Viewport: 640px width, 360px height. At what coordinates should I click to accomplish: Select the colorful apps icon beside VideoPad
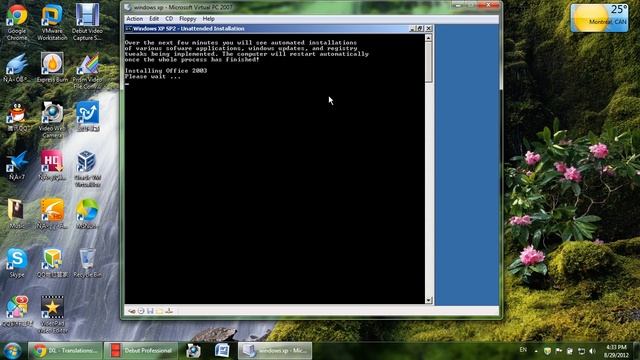pyautogui.click(x=17, y=311)
